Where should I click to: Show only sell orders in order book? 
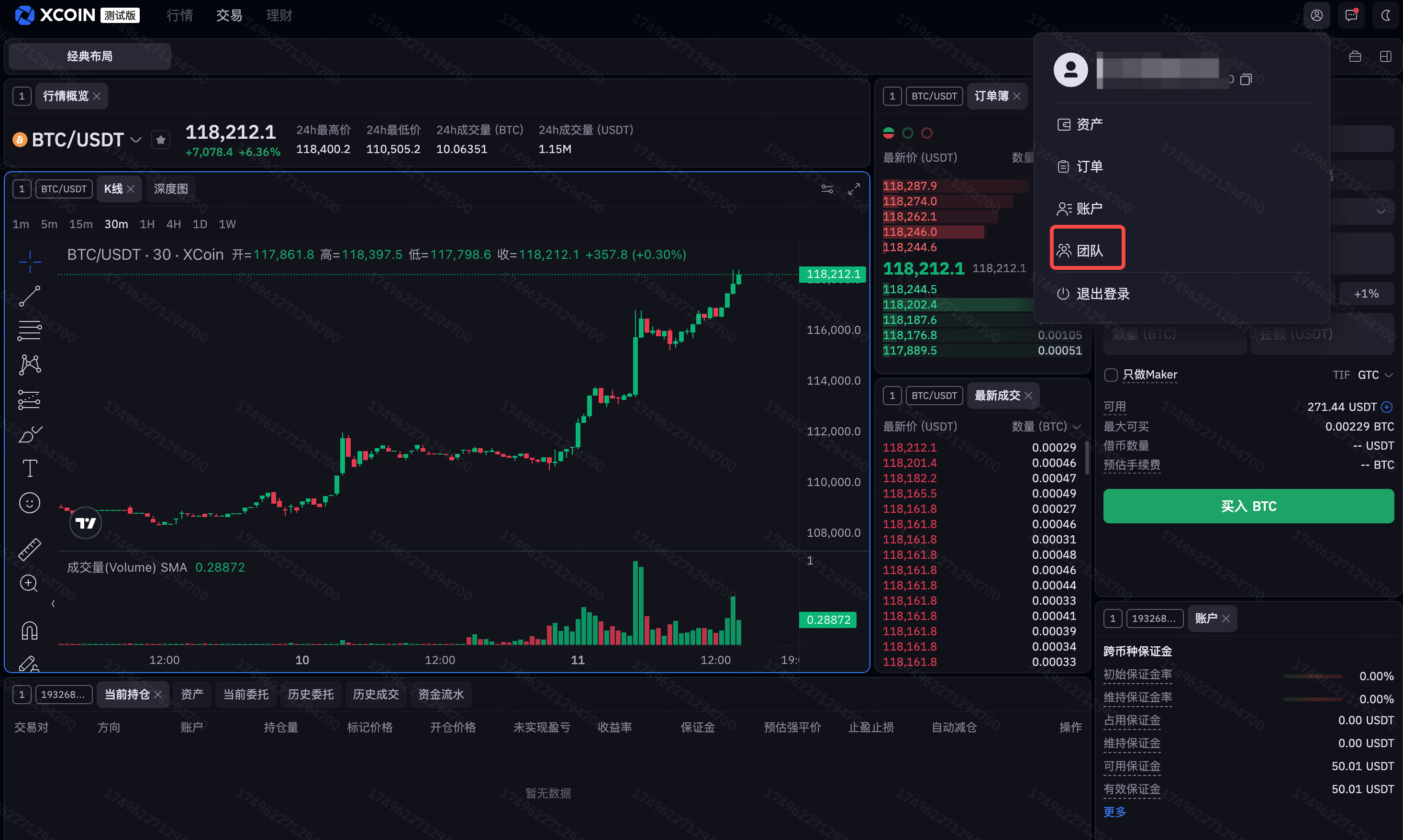click(927, 133)
